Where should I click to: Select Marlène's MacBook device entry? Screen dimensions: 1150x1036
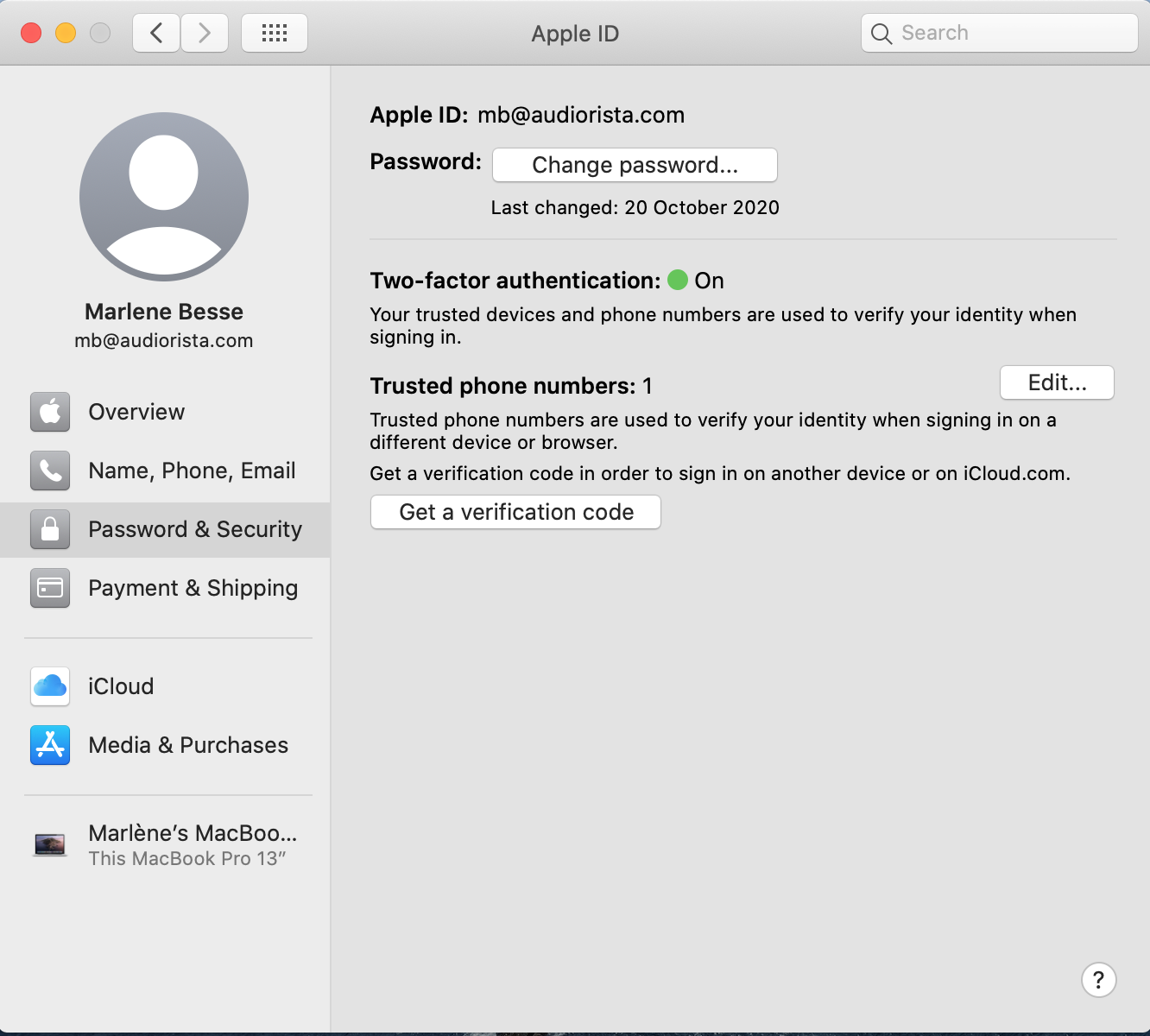tap(165, 844)
